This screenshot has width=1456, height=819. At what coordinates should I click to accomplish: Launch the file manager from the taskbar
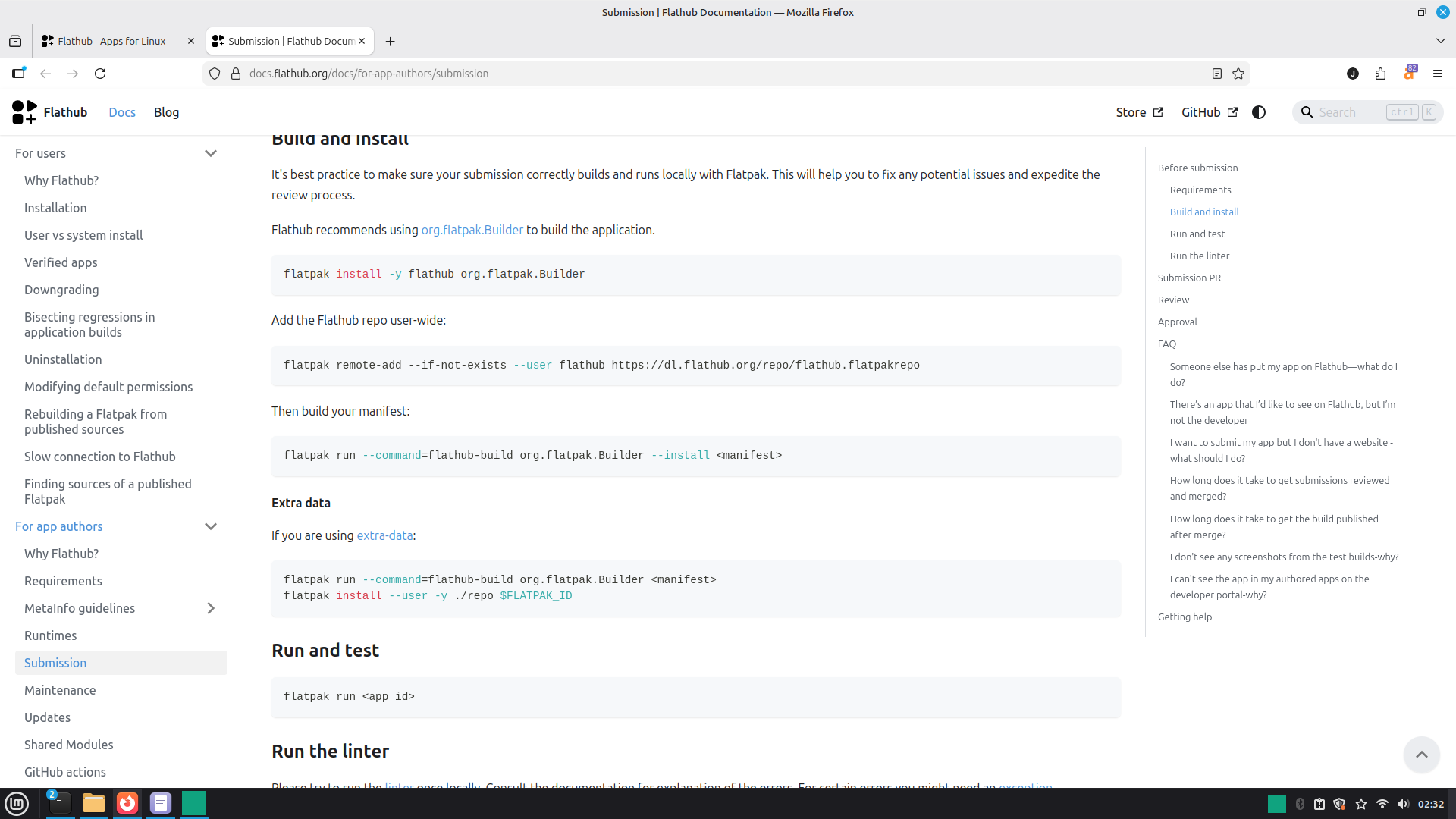click(x=93, y=803)
